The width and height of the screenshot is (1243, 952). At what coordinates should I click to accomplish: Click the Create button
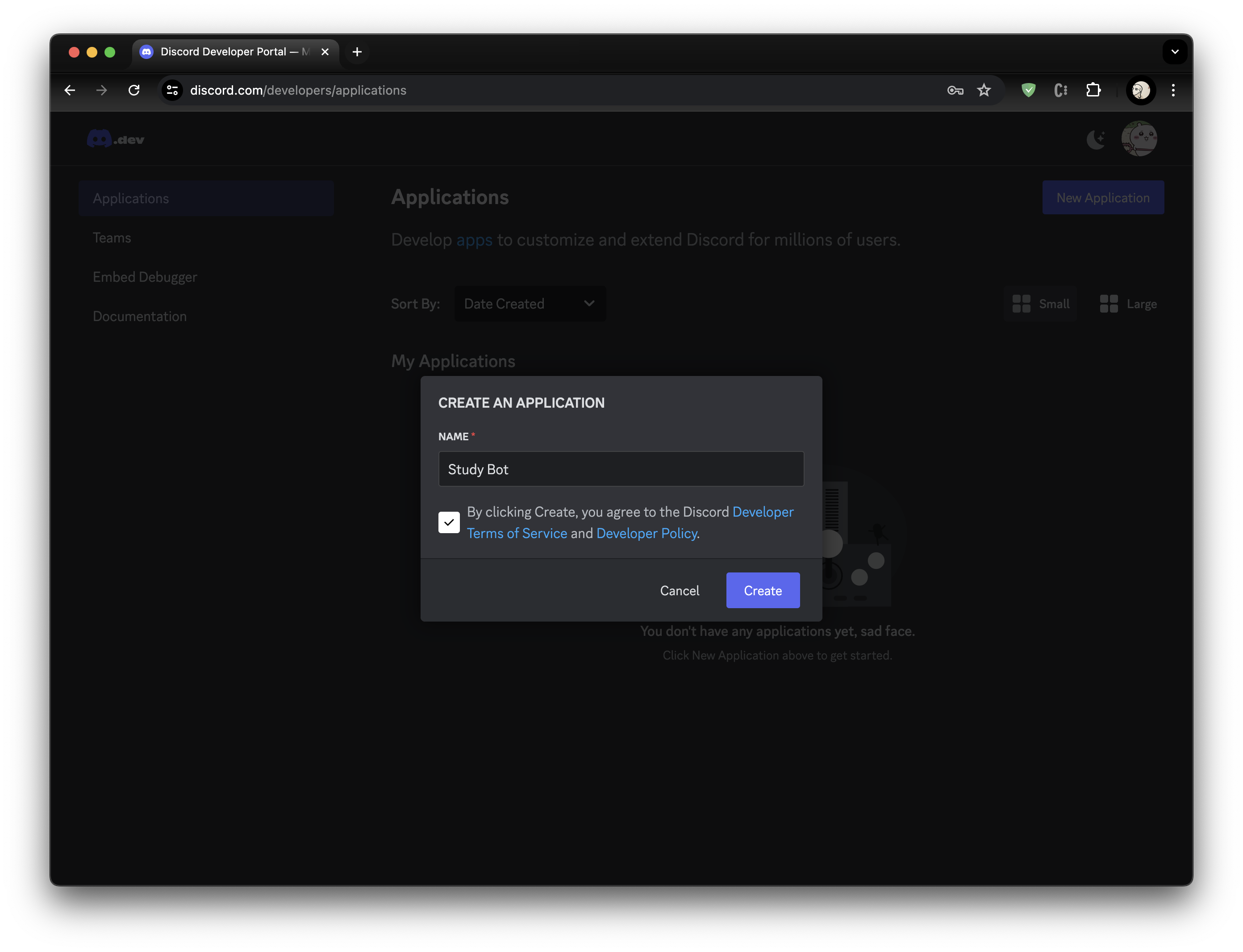click(763, 590)
